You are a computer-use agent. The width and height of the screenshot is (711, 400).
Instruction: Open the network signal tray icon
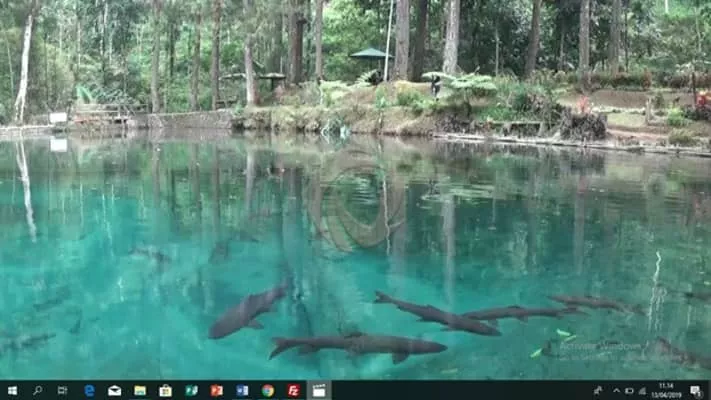pos(640,390)
